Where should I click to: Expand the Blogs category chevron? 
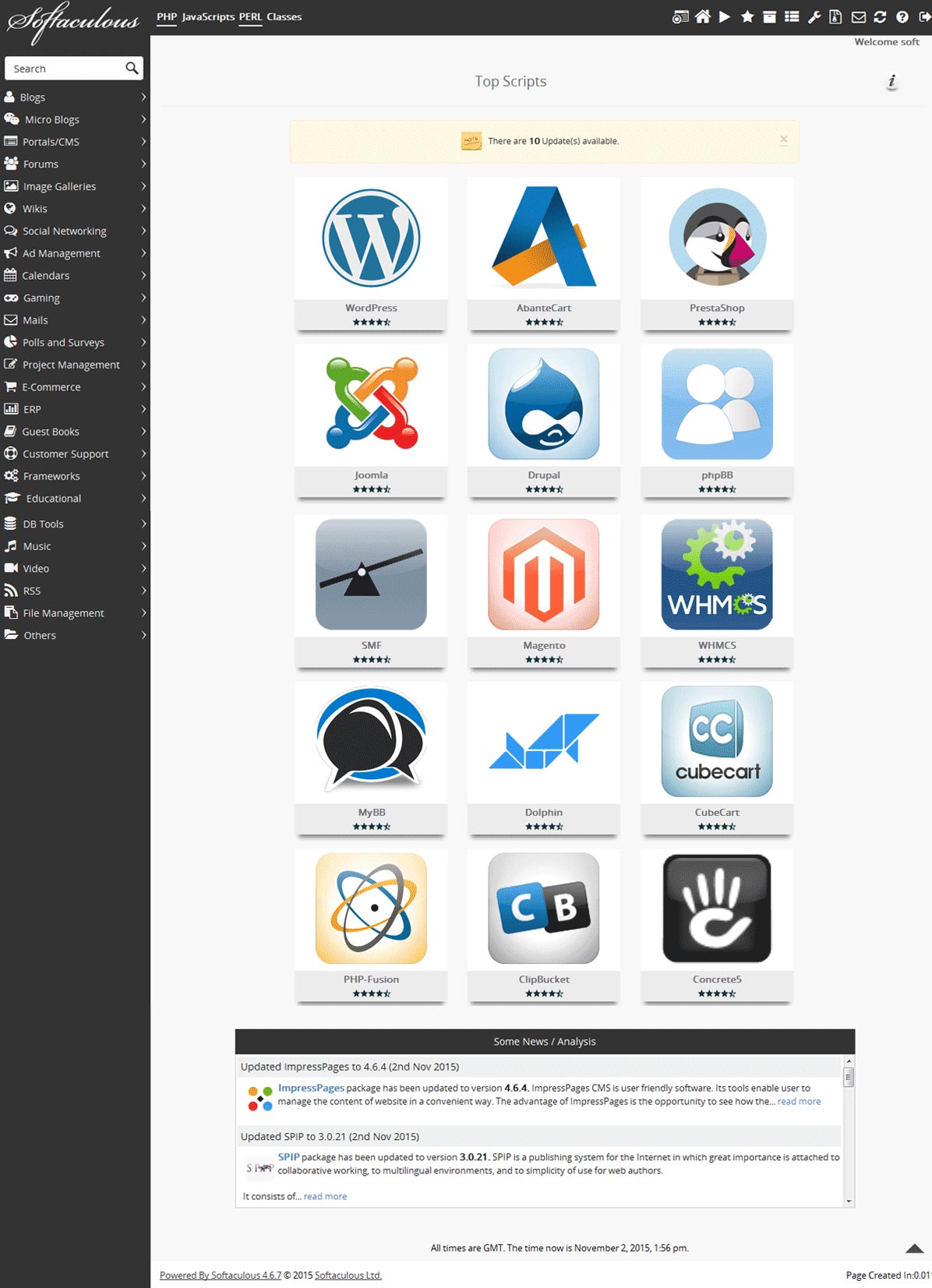click(143, 97)
